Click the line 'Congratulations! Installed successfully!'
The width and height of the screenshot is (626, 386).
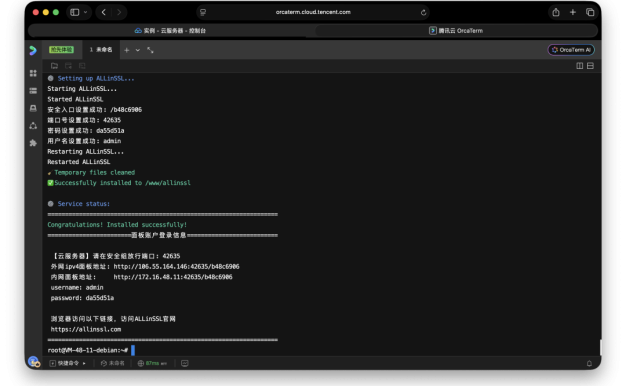(x=117, y=225)
